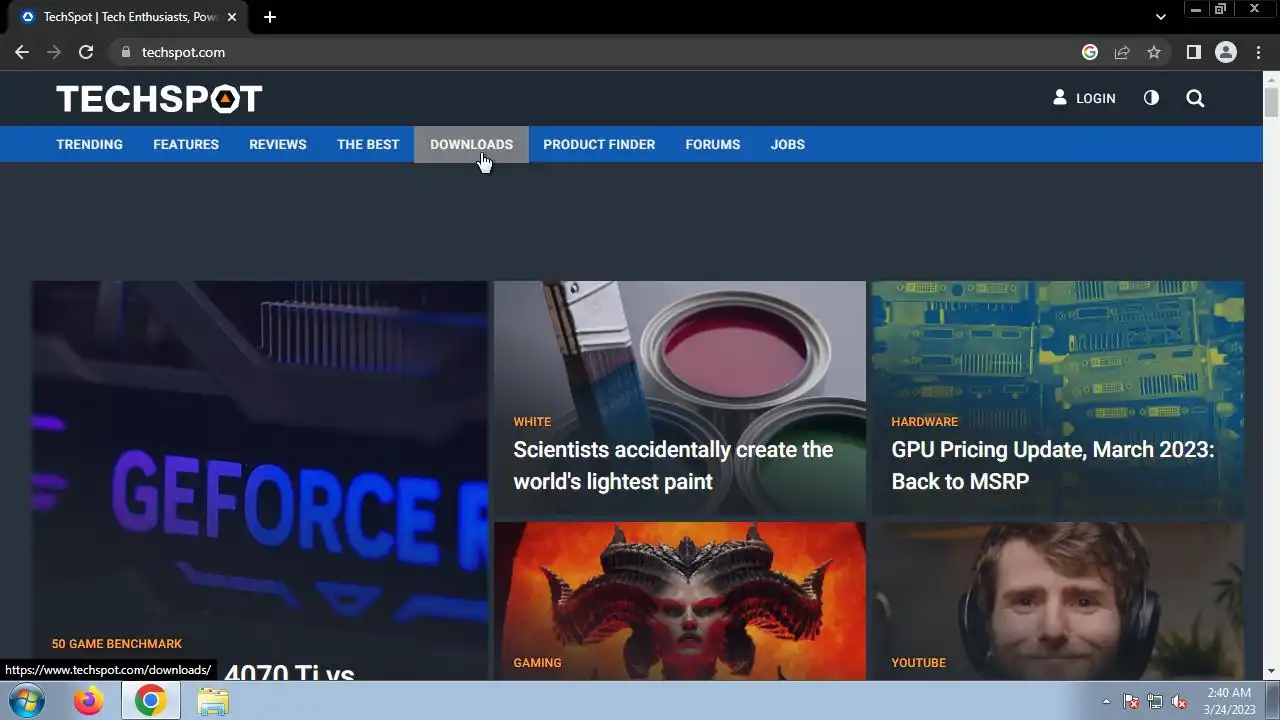Screen dimensions: 1280x720
Task: Go back with browser back arrow
Action: tap(22, 52)
